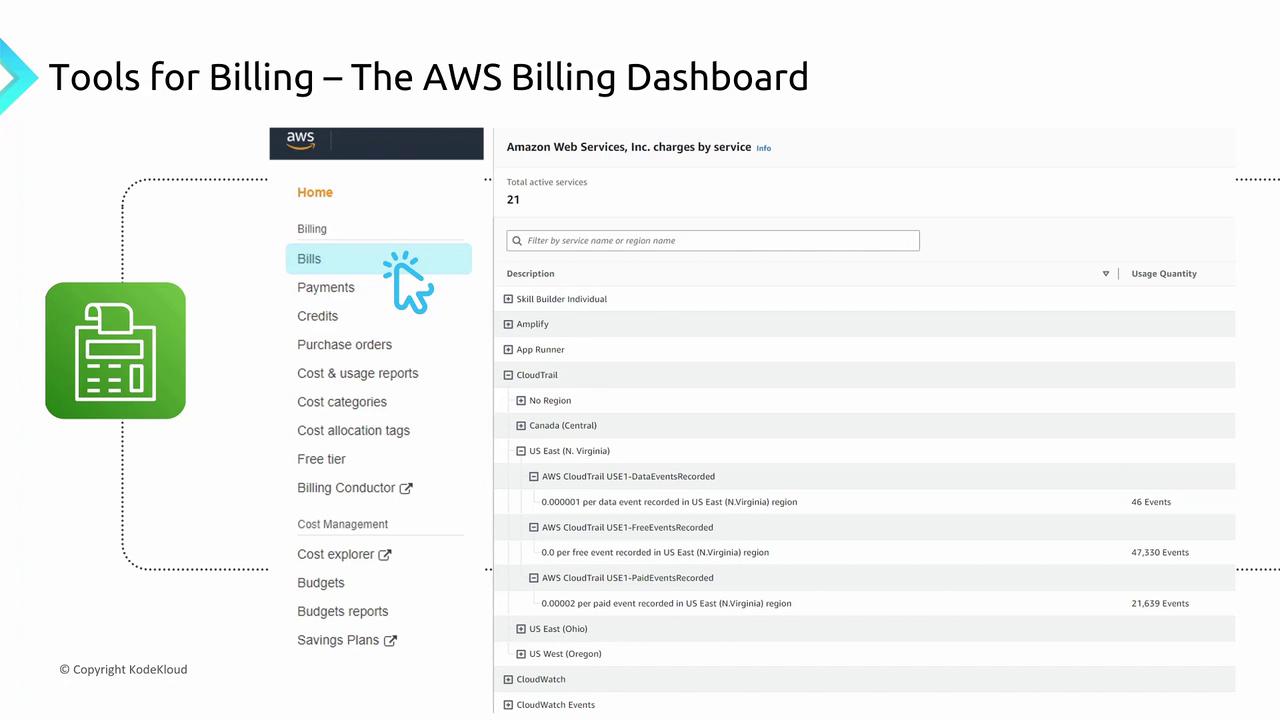Expand the CloudWatch Events row
1280x720 pixels.
tap(508, 705)
